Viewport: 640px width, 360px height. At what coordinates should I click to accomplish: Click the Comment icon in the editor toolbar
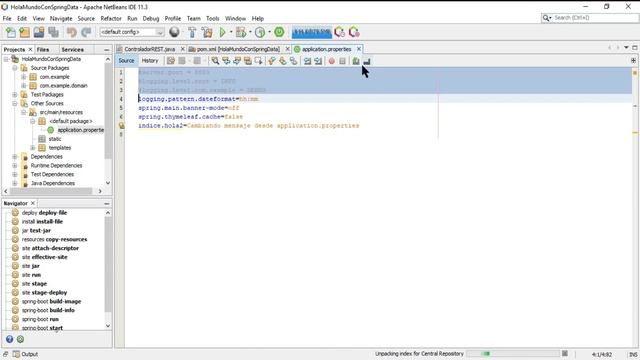pos(356,61)
